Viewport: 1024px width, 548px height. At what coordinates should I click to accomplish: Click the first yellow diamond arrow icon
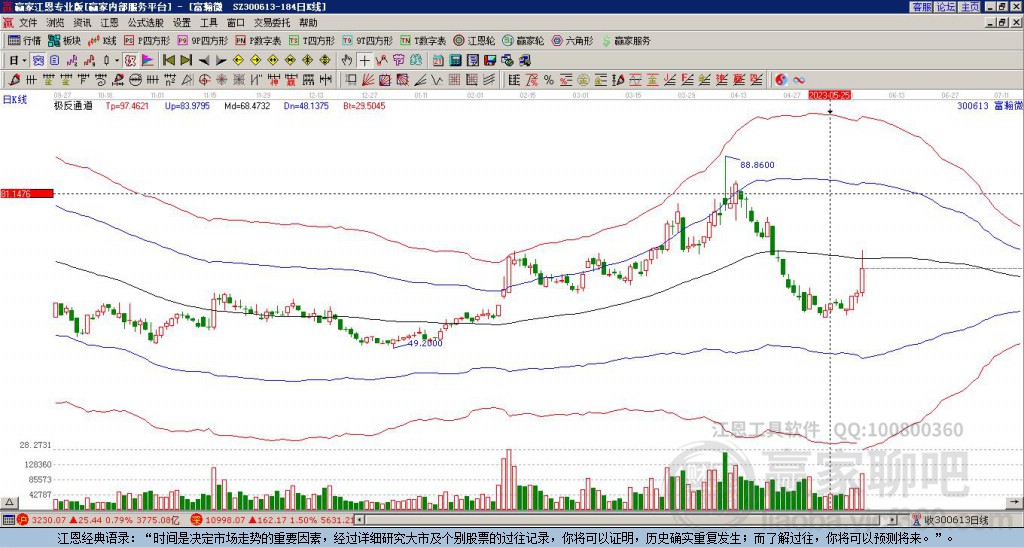click(238, 61)
